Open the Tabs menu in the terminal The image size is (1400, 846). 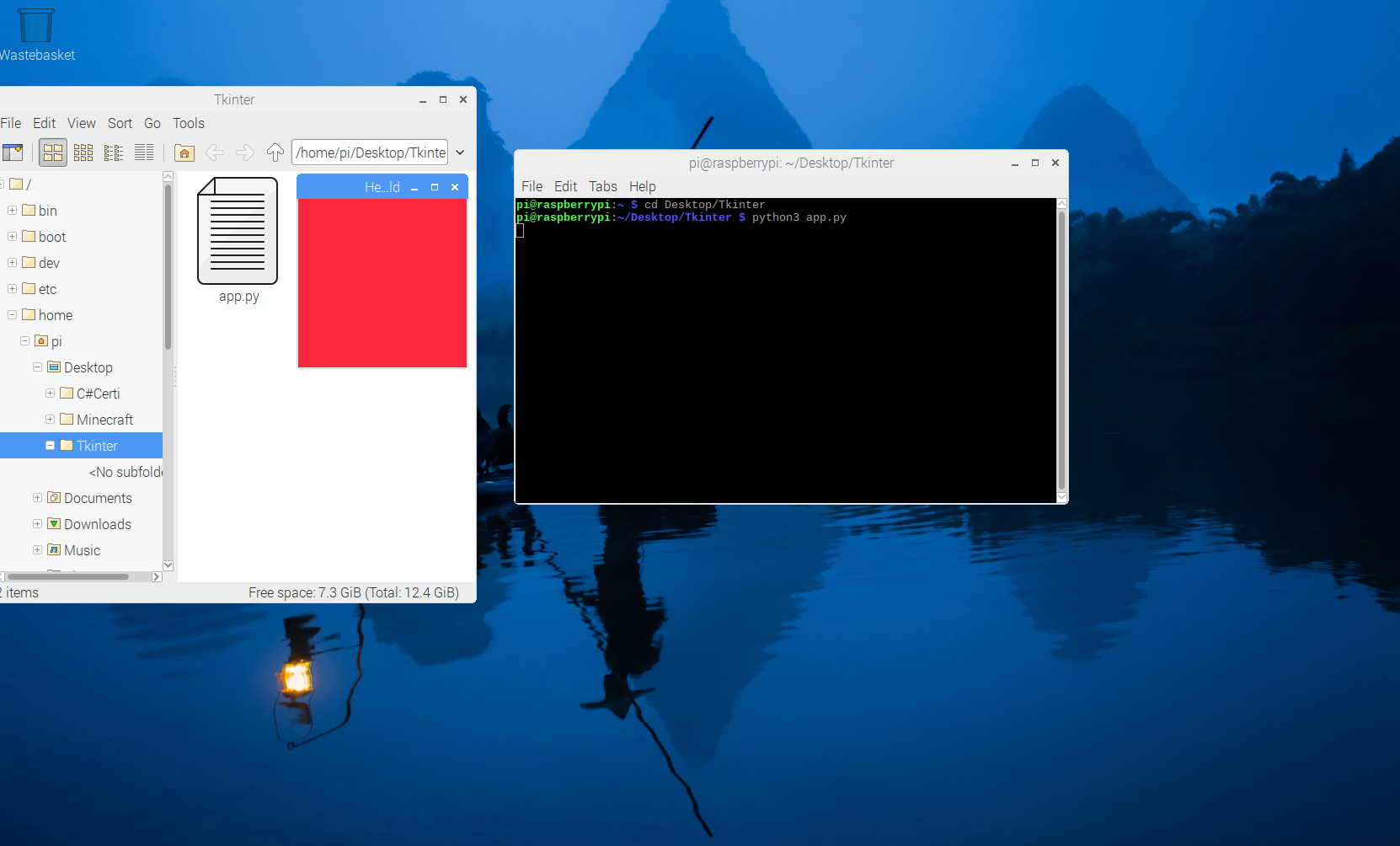click(x=602, y=186)
